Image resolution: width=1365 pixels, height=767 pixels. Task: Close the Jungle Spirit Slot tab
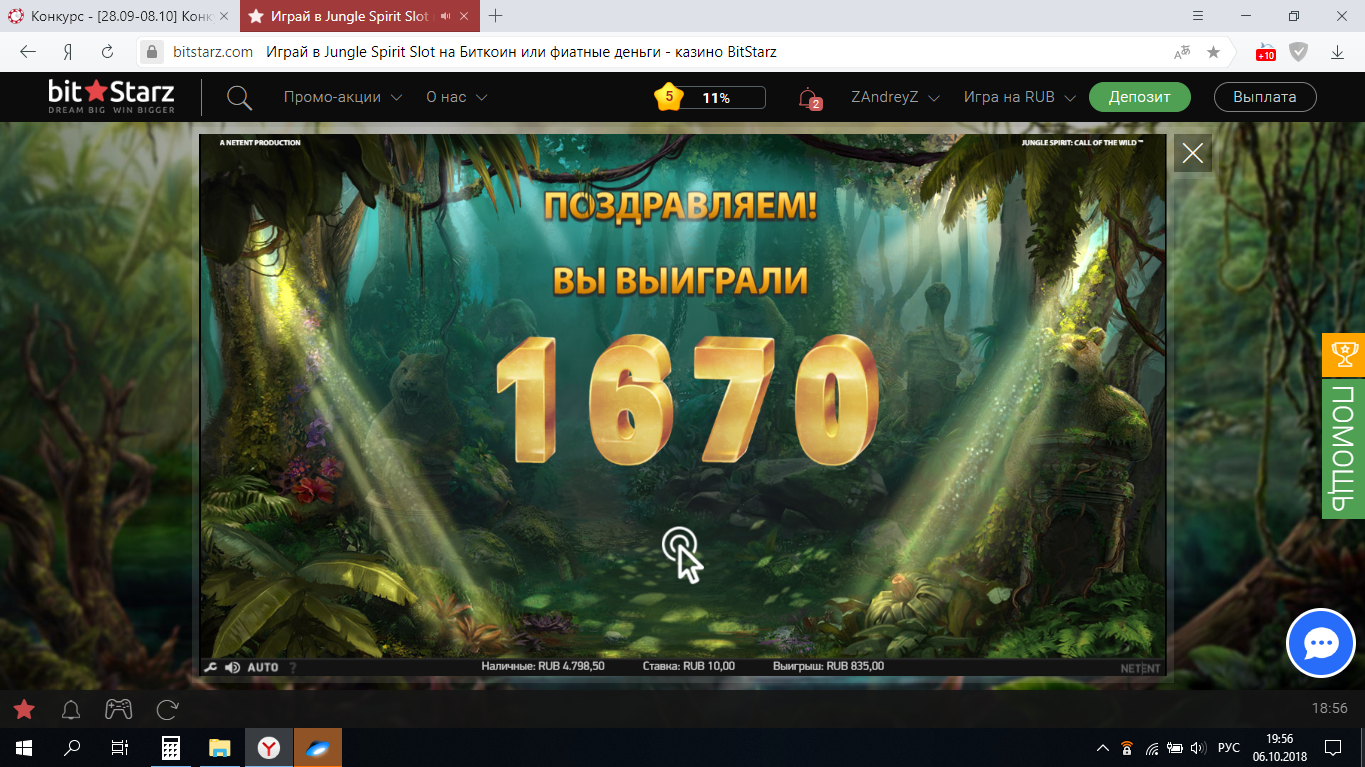point(465,16)
